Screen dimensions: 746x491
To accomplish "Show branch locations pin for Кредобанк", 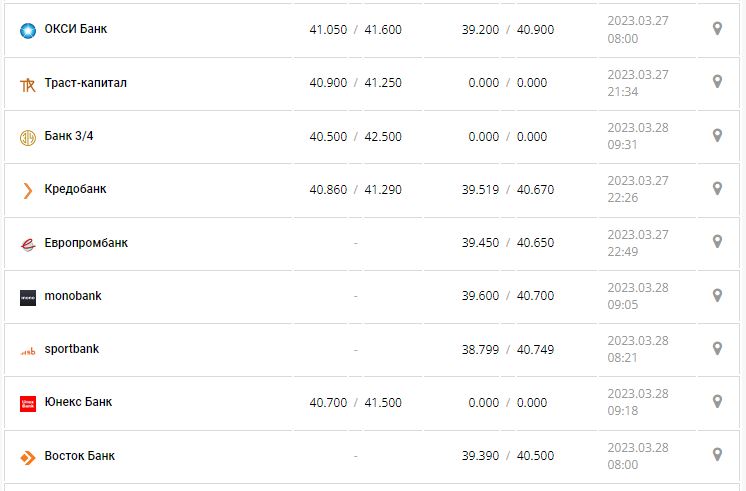I will (717, 188).
